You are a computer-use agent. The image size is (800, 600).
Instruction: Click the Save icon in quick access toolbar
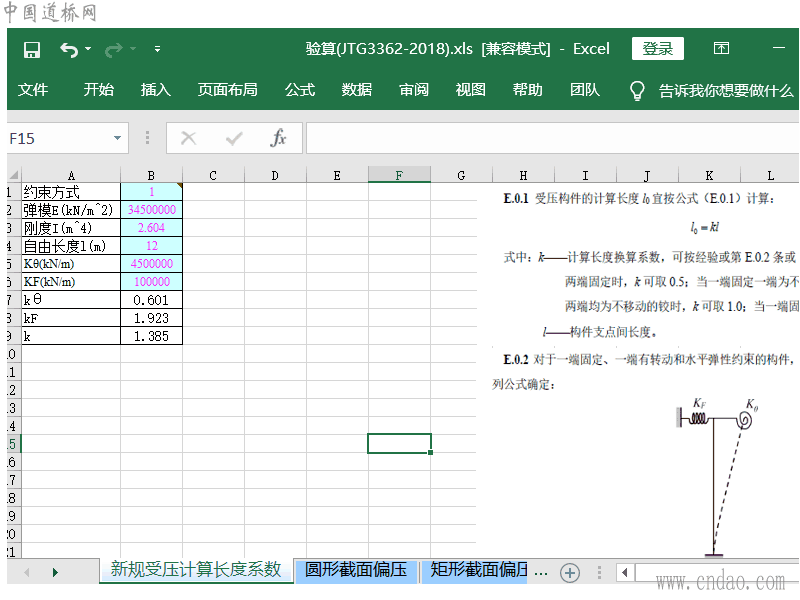point(32,49)
